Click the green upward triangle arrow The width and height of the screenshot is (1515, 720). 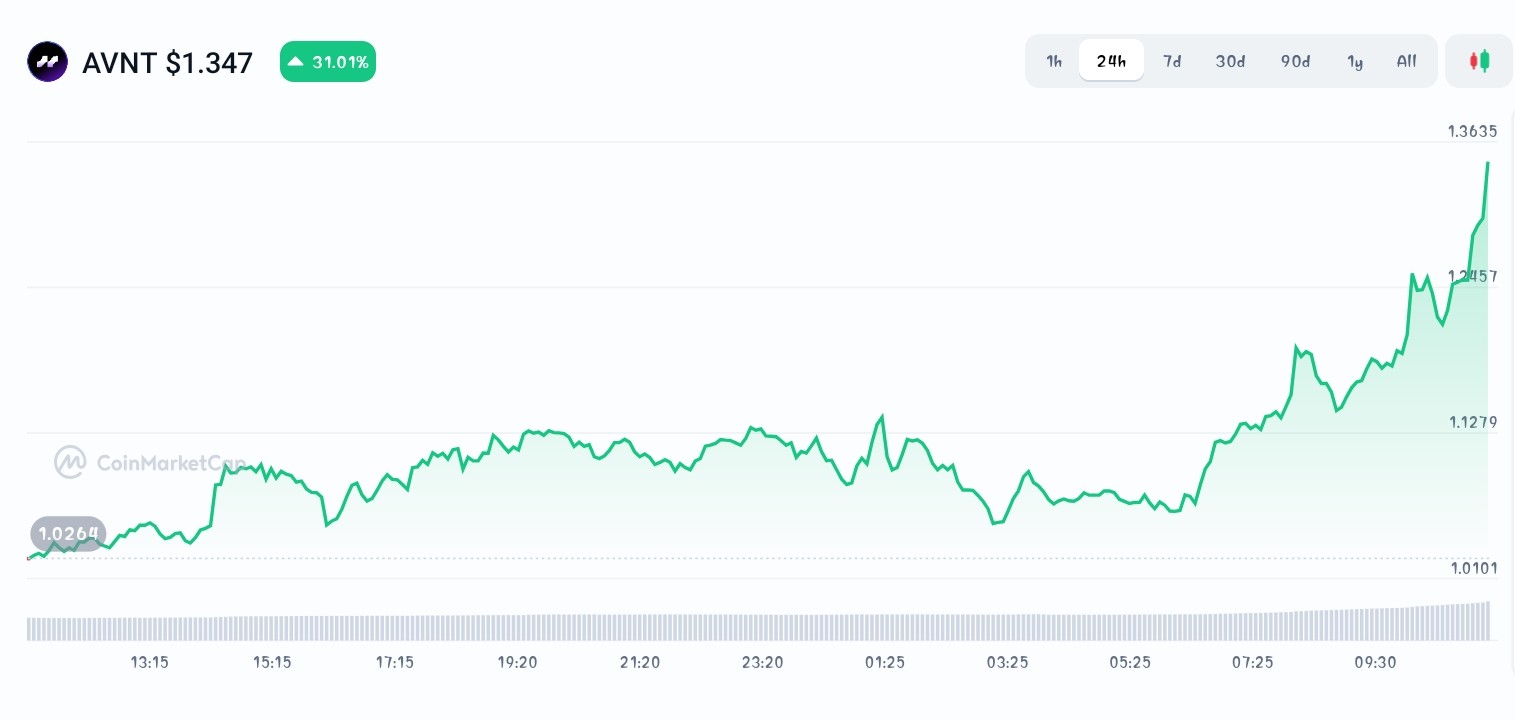[296, 61]
